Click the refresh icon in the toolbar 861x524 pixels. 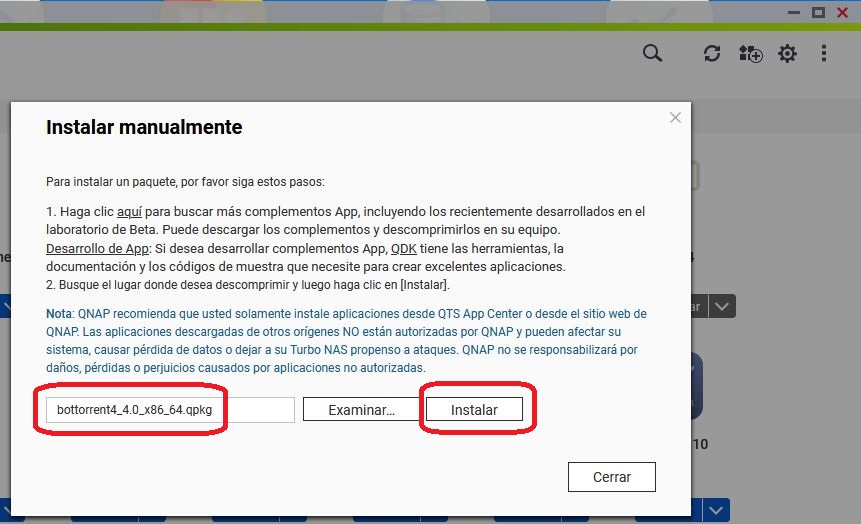coord(712,54)
